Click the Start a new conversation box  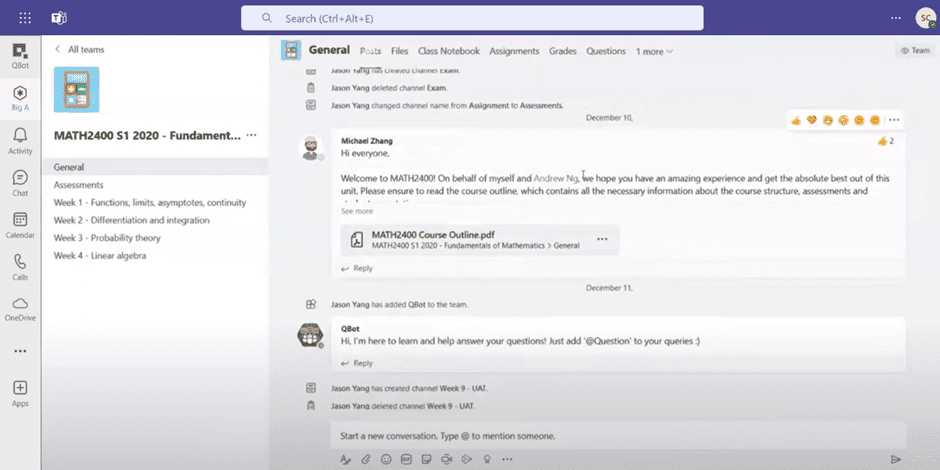618,436
